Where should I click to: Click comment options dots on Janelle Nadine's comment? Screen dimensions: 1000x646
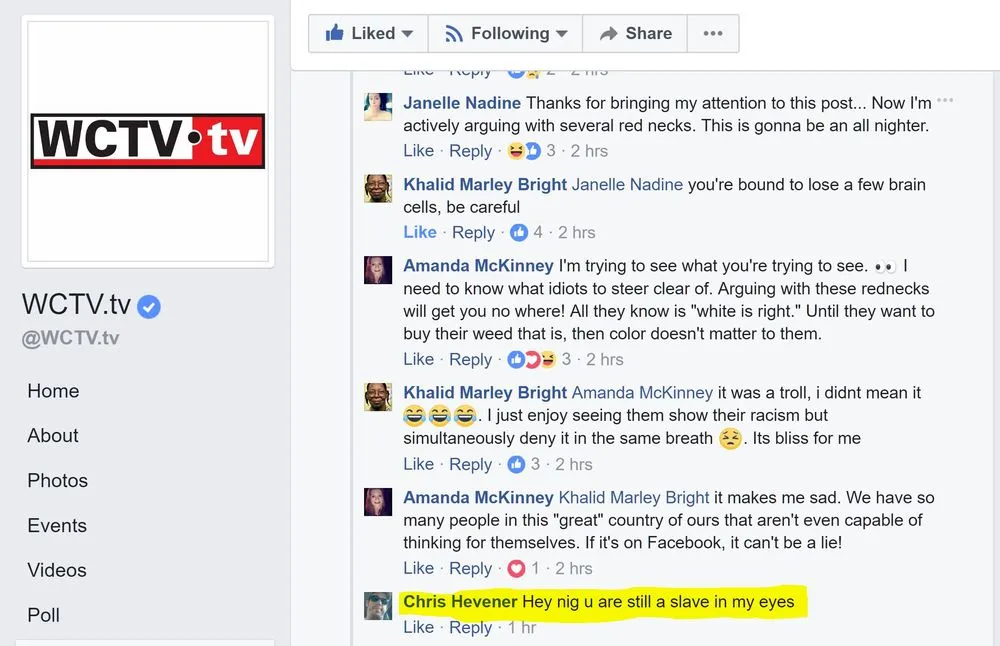coord(945,100)
